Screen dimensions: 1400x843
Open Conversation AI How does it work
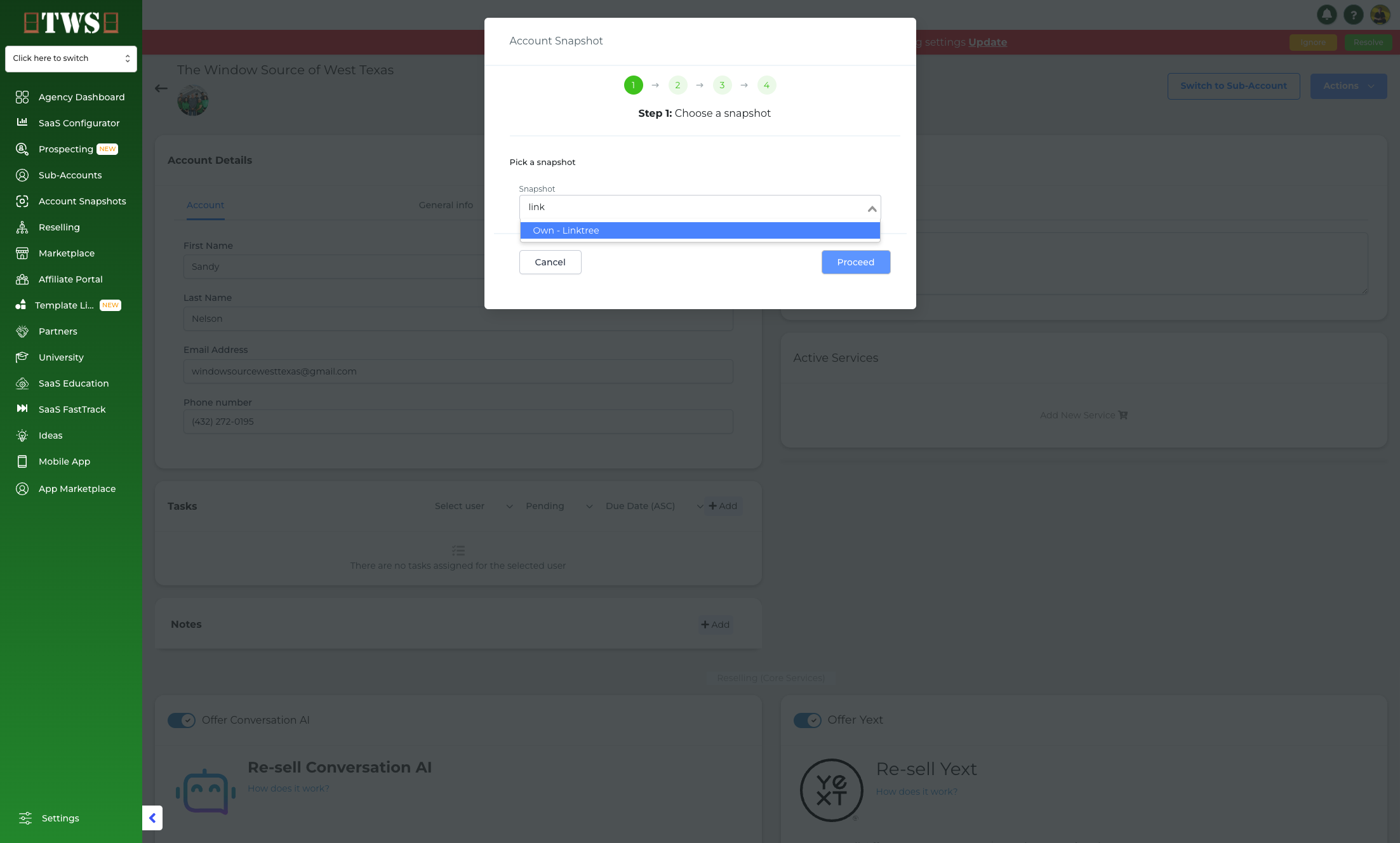tap(288, 788)
